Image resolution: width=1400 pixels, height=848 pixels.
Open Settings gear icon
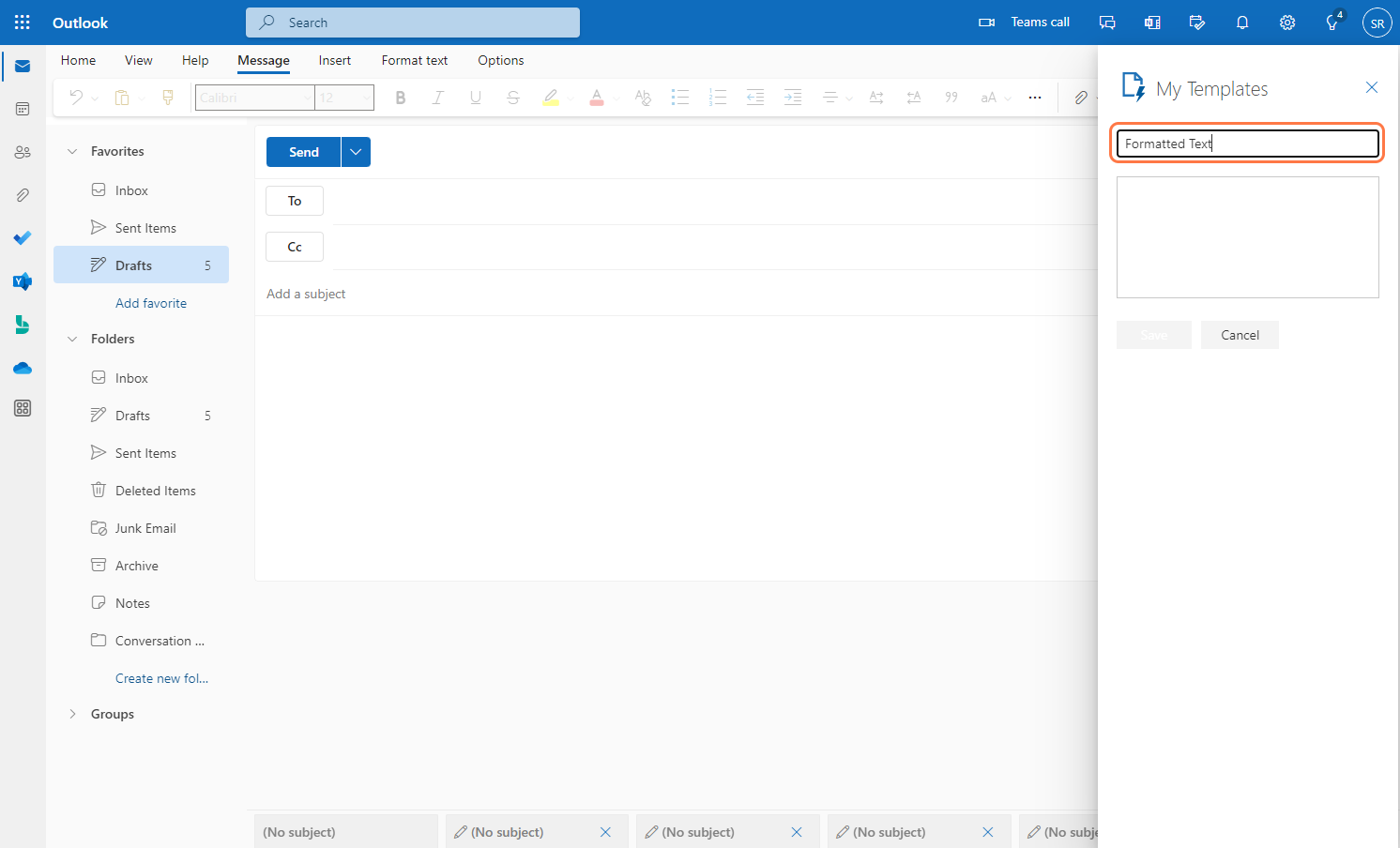point(1287,23)
